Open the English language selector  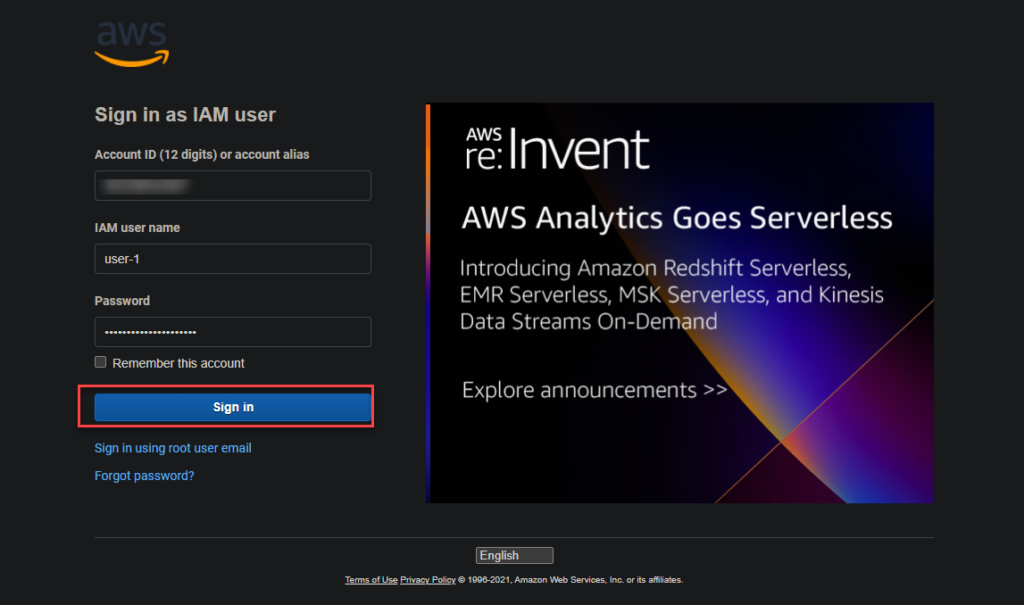[514, 555]
